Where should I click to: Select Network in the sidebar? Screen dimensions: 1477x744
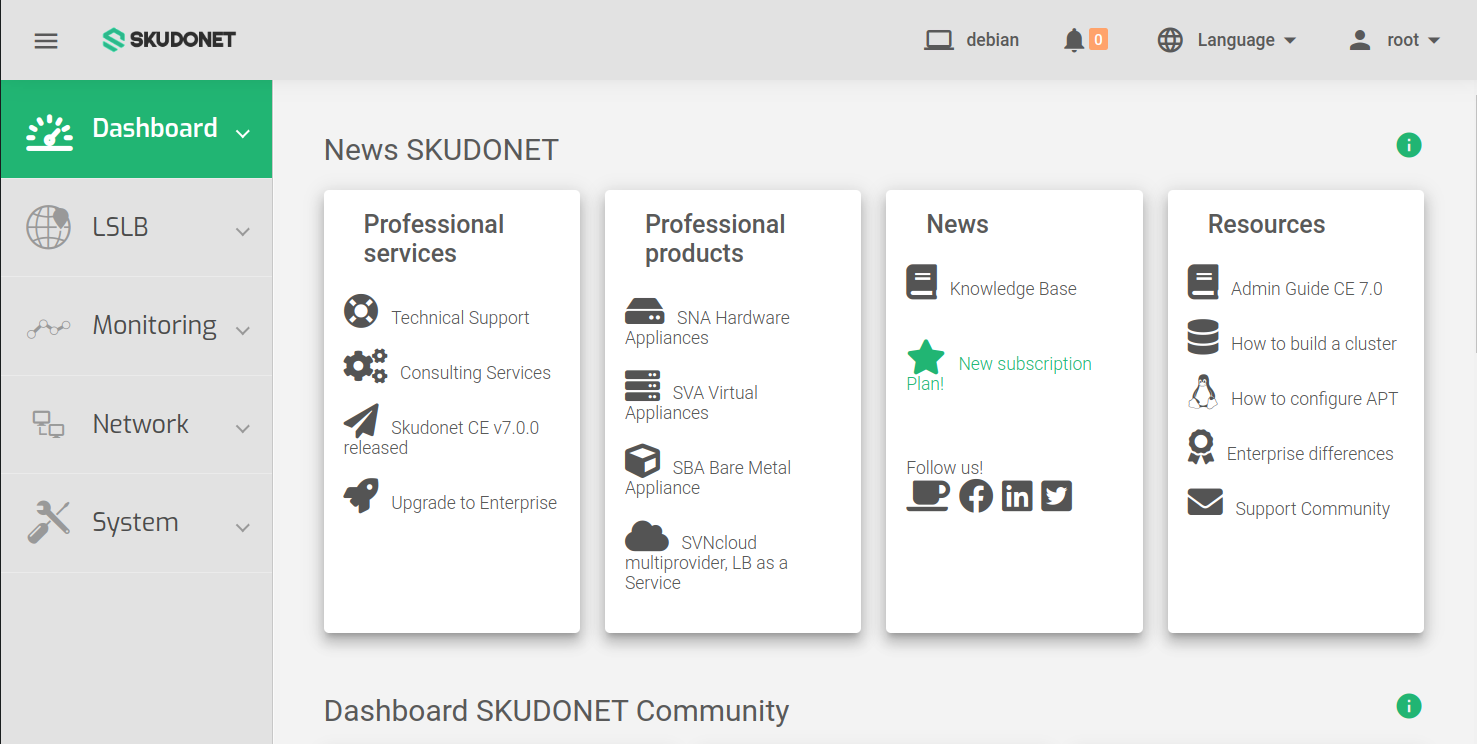136,425
